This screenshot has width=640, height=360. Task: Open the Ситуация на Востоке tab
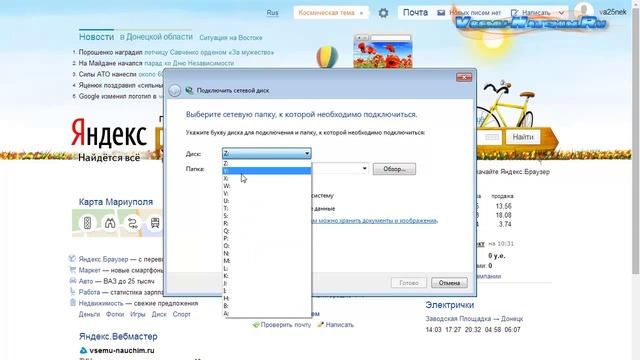(231, 38)
